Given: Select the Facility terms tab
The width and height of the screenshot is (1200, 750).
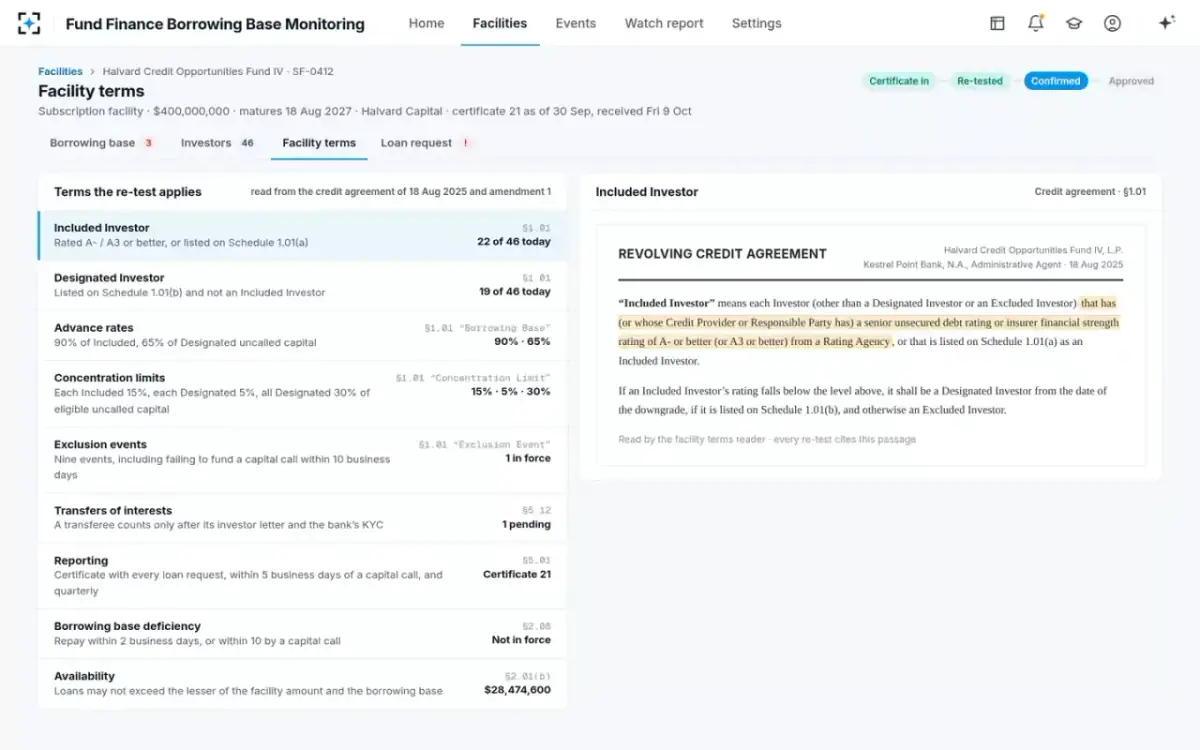Looking at the screenshot, I should pyautogui.click(x=319, y=143).
